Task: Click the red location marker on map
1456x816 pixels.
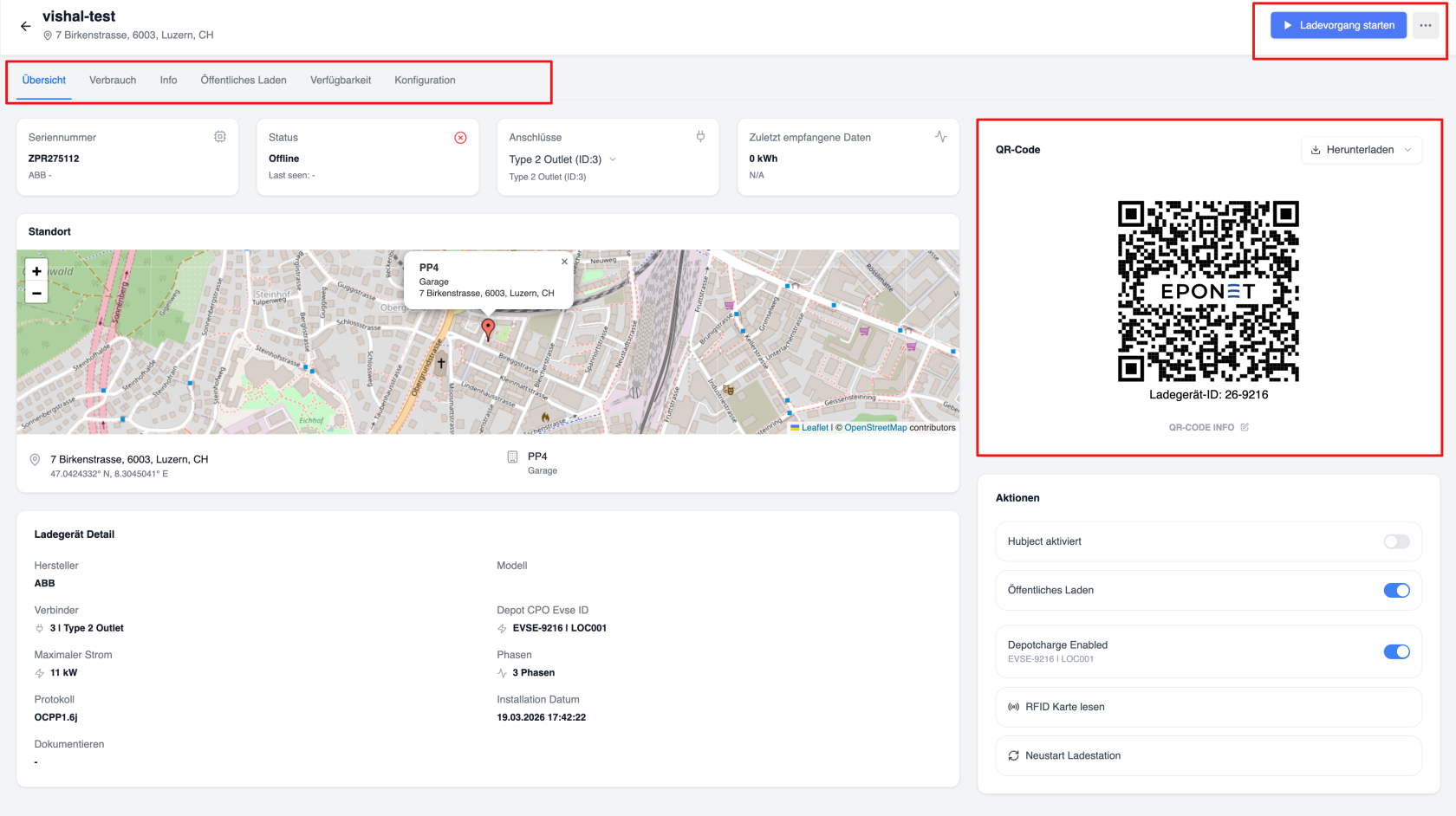Action: pos(488,328)
